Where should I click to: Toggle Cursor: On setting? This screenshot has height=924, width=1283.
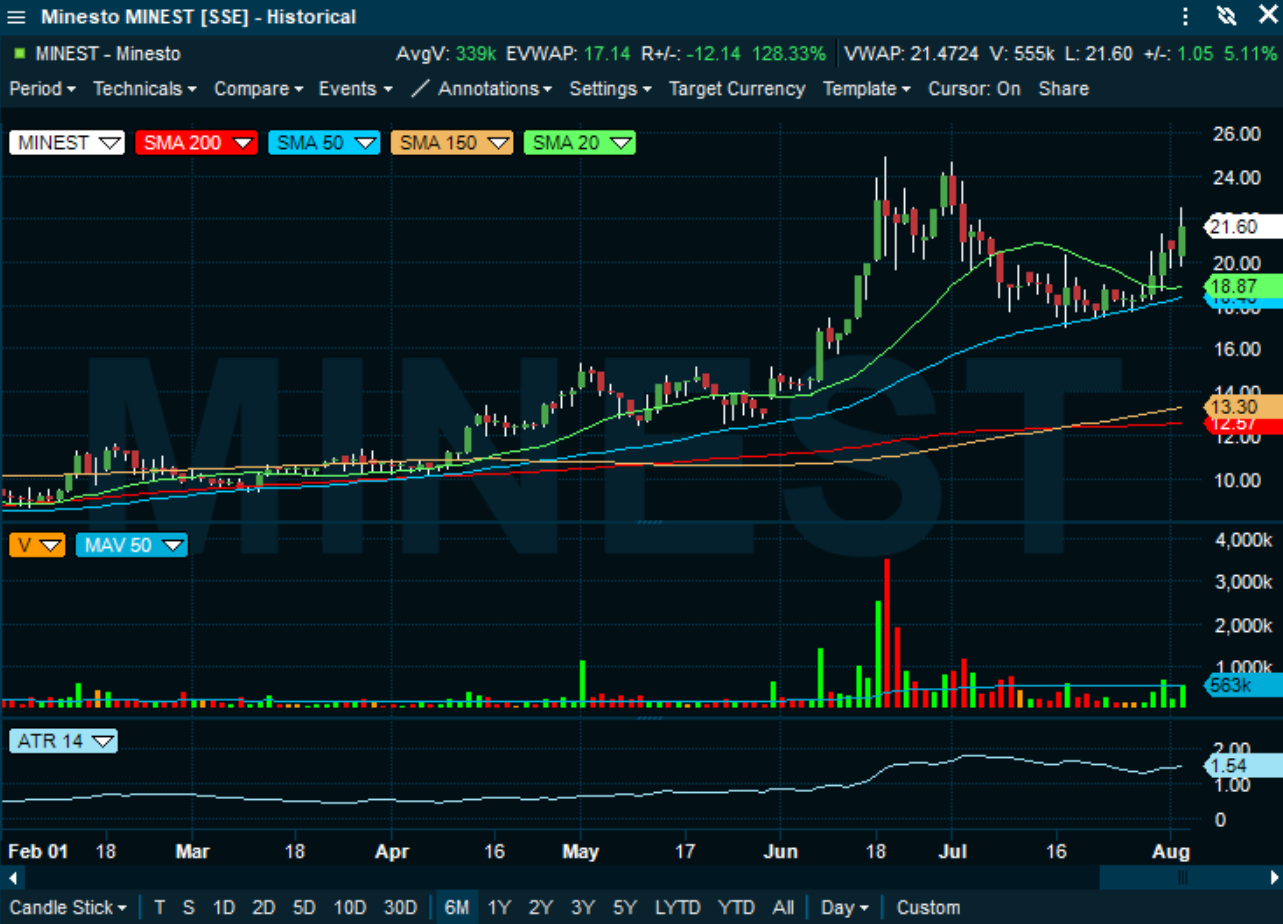[x=974, y=88]
